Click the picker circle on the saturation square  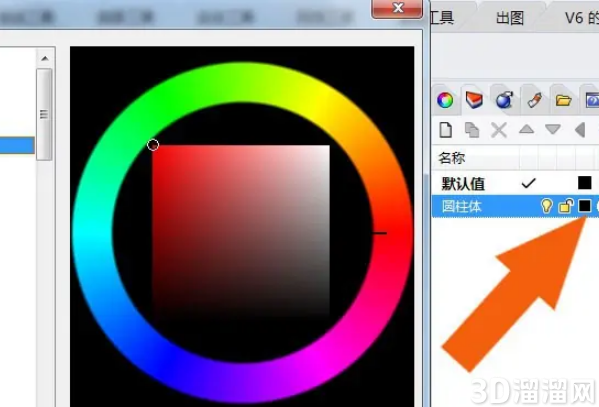coord(153,145)
